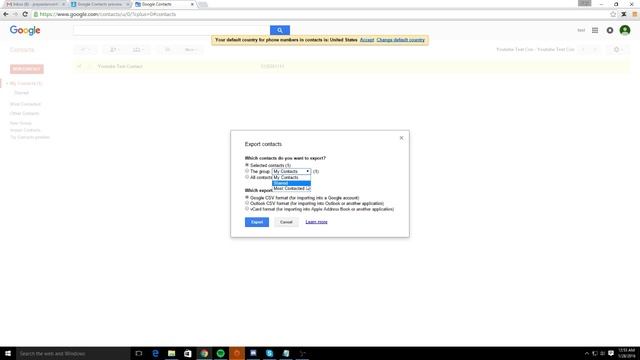Screen dimensions: 640x360
Task: Open the Google notifications icon
Action: pos(610,30)
